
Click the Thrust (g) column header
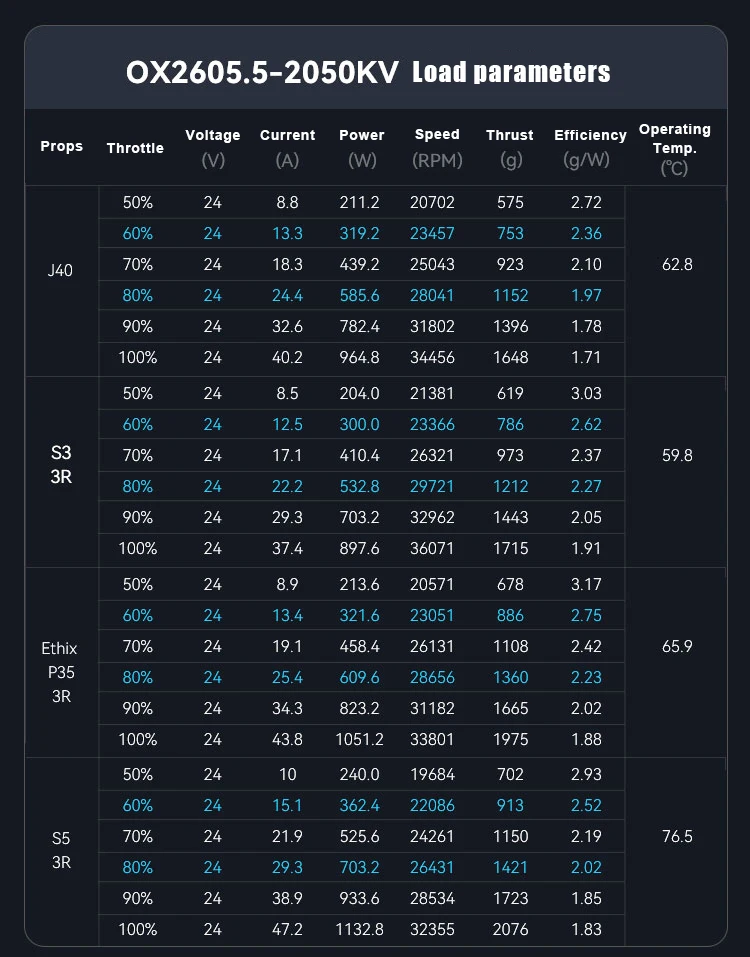click(x=509, y=147)
